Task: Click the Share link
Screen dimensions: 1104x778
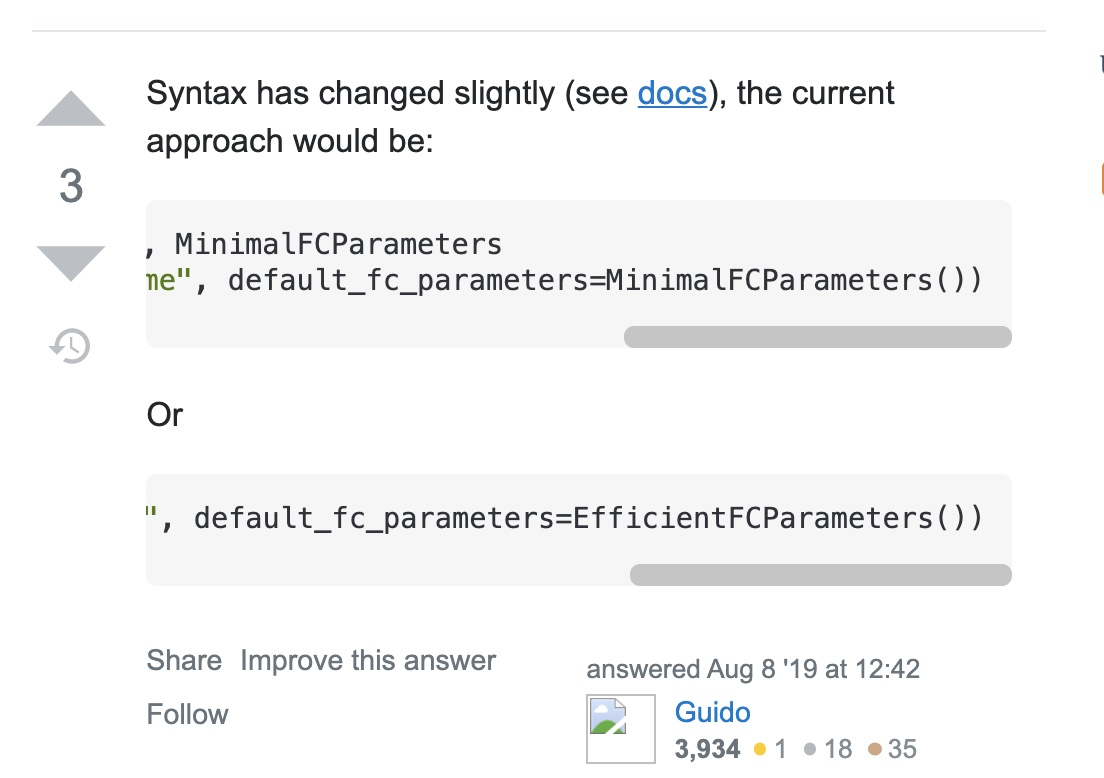Action: point(184,660)
